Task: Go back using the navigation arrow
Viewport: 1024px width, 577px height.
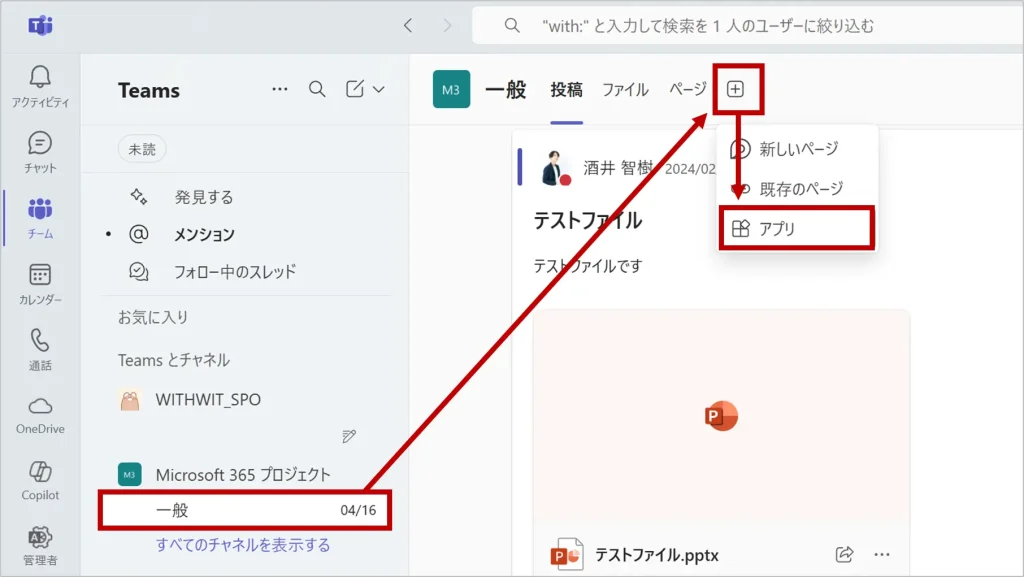Action: [x=408, y=26]
